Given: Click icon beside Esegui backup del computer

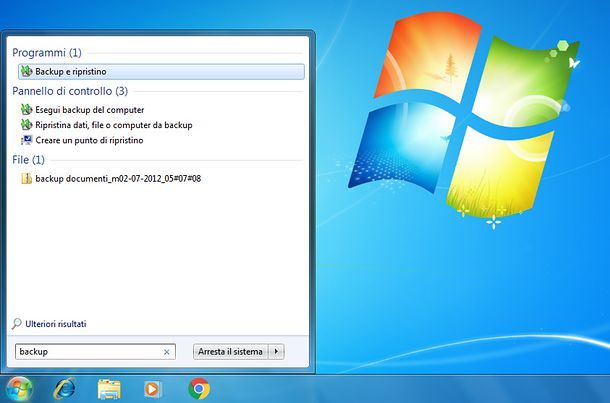Looking at the screenshot, I should click(x=26, y=110).
